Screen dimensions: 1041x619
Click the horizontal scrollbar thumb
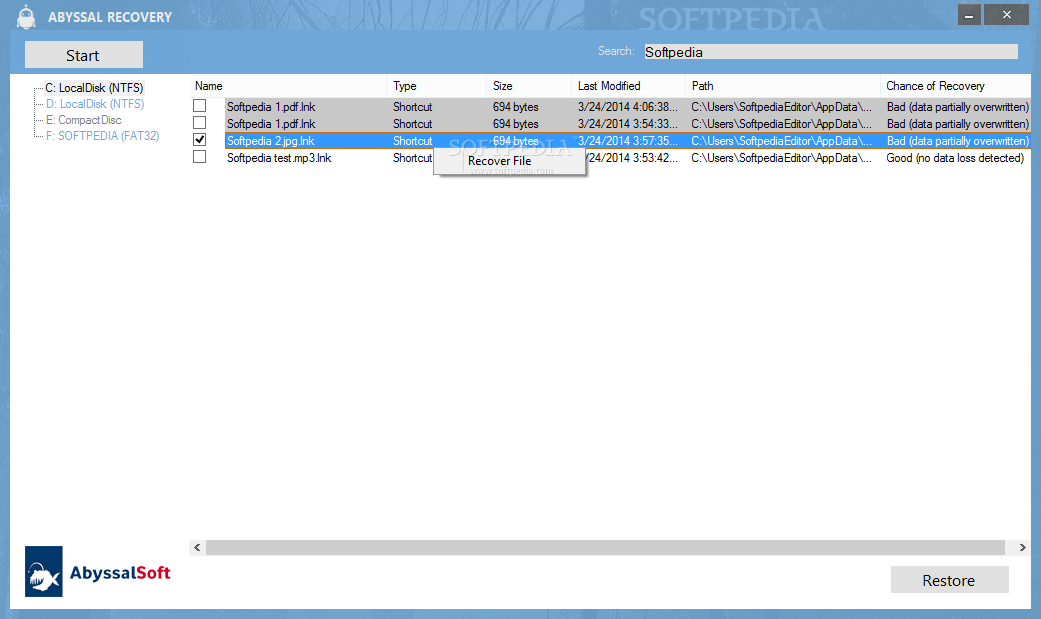(x=605, y=547)
